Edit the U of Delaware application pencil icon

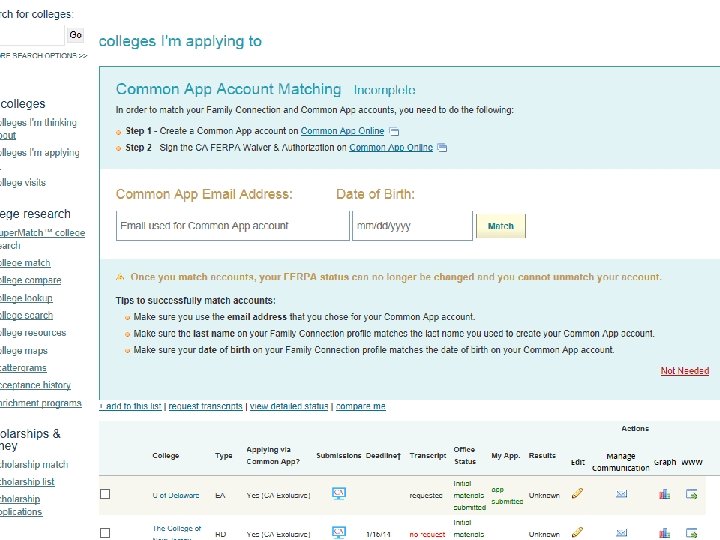(x=577, y=494)
